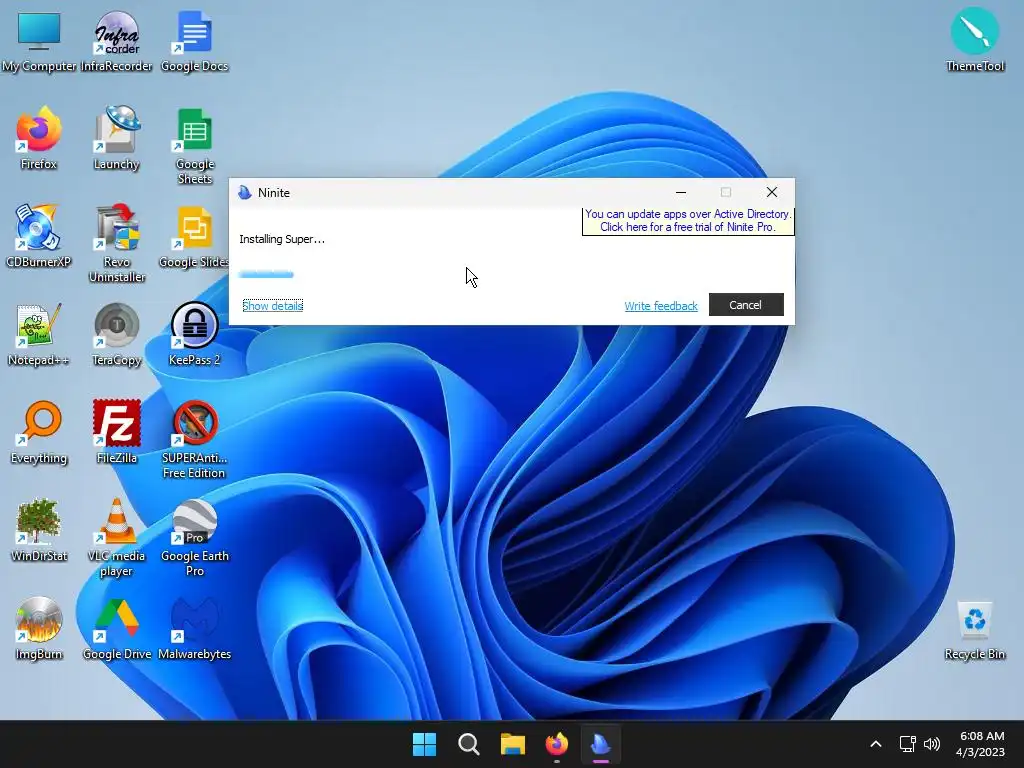Open taskbar Search
Image resolution: width=1024 pixels, height=768 pixels.
(x=468, y=744)
